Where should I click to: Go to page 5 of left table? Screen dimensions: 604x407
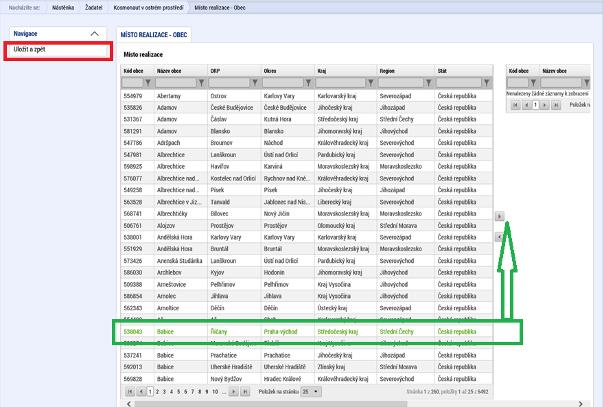[x=178, y=392]
